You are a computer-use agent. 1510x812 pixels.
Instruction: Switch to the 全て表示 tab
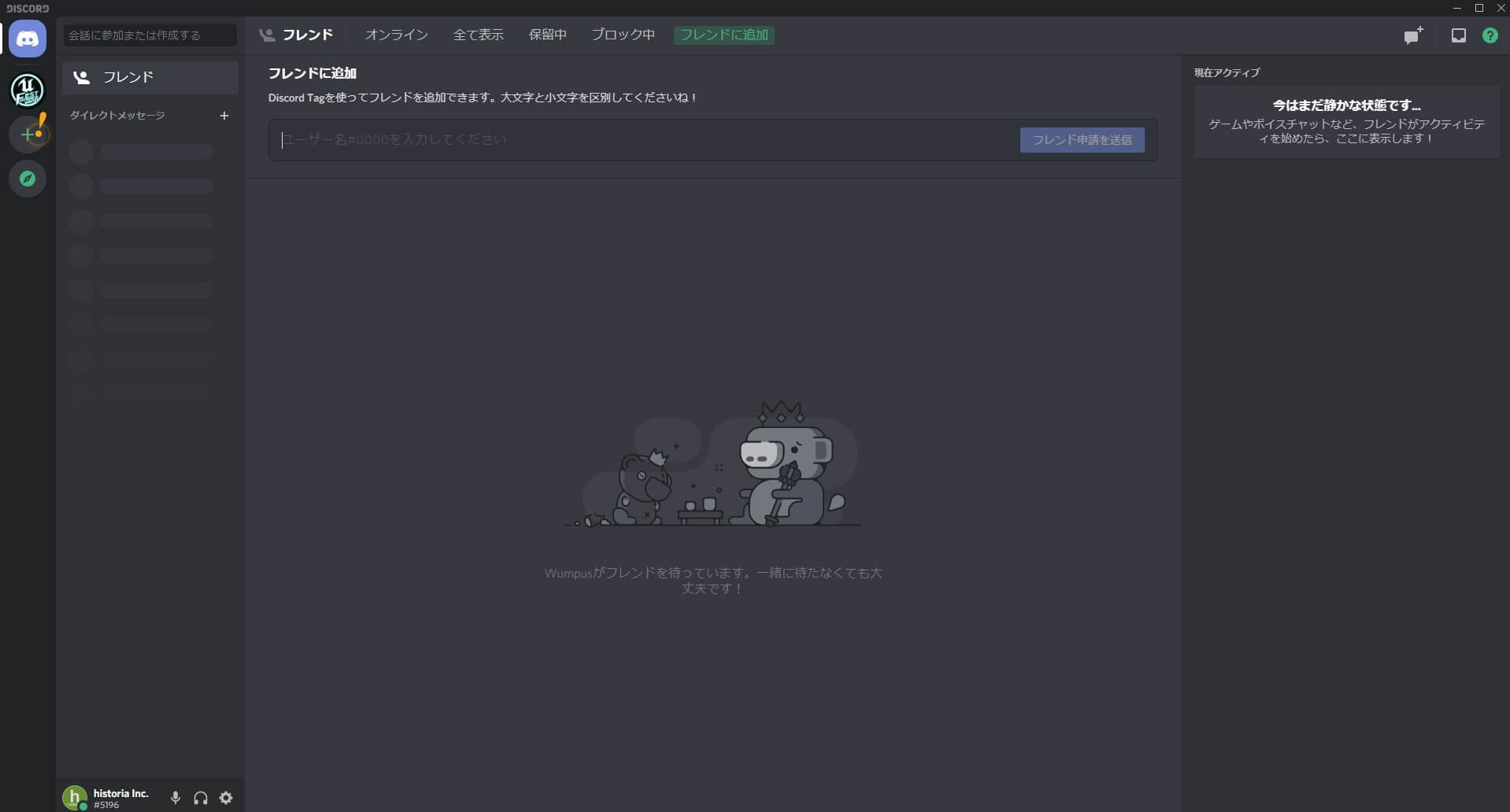(x=479, y=35)
